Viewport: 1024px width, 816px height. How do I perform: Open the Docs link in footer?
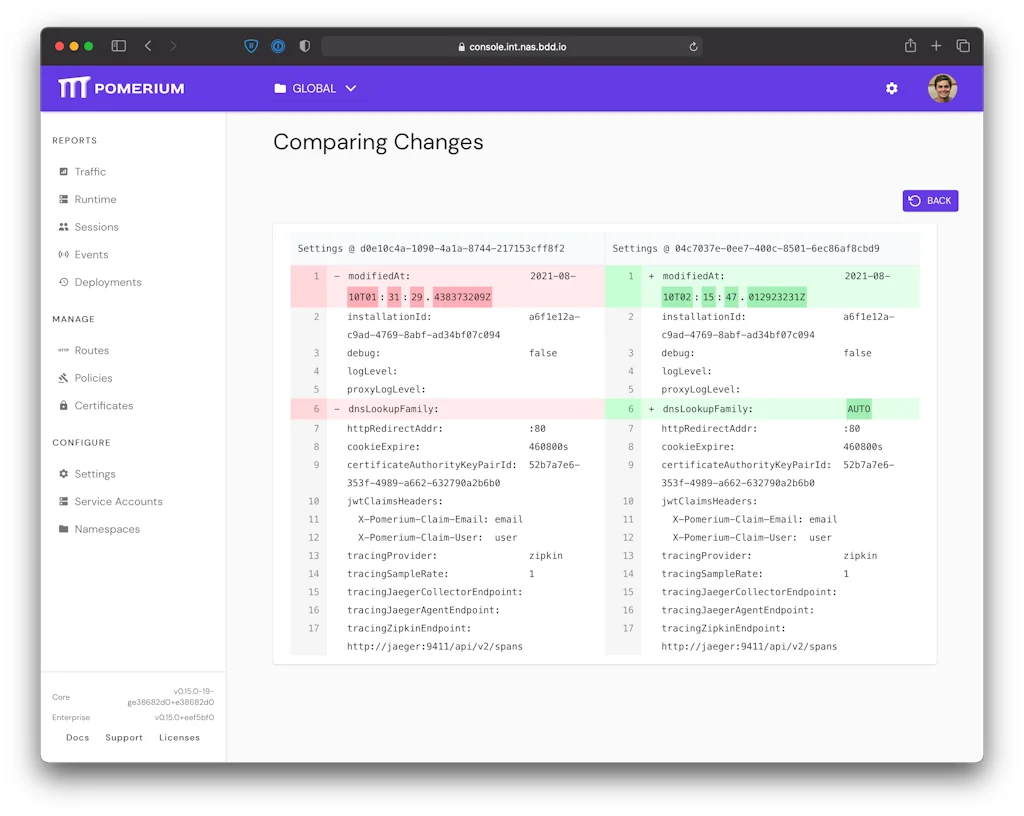pos(77,738)
